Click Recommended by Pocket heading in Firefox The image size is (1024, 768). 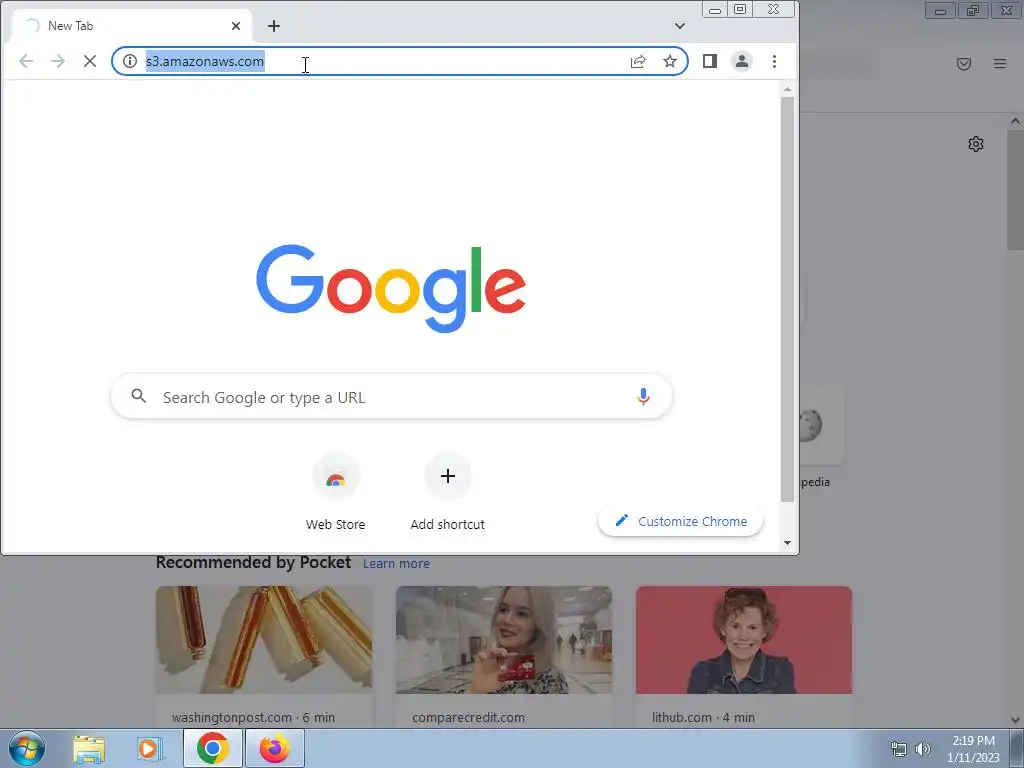click(253, 562)
